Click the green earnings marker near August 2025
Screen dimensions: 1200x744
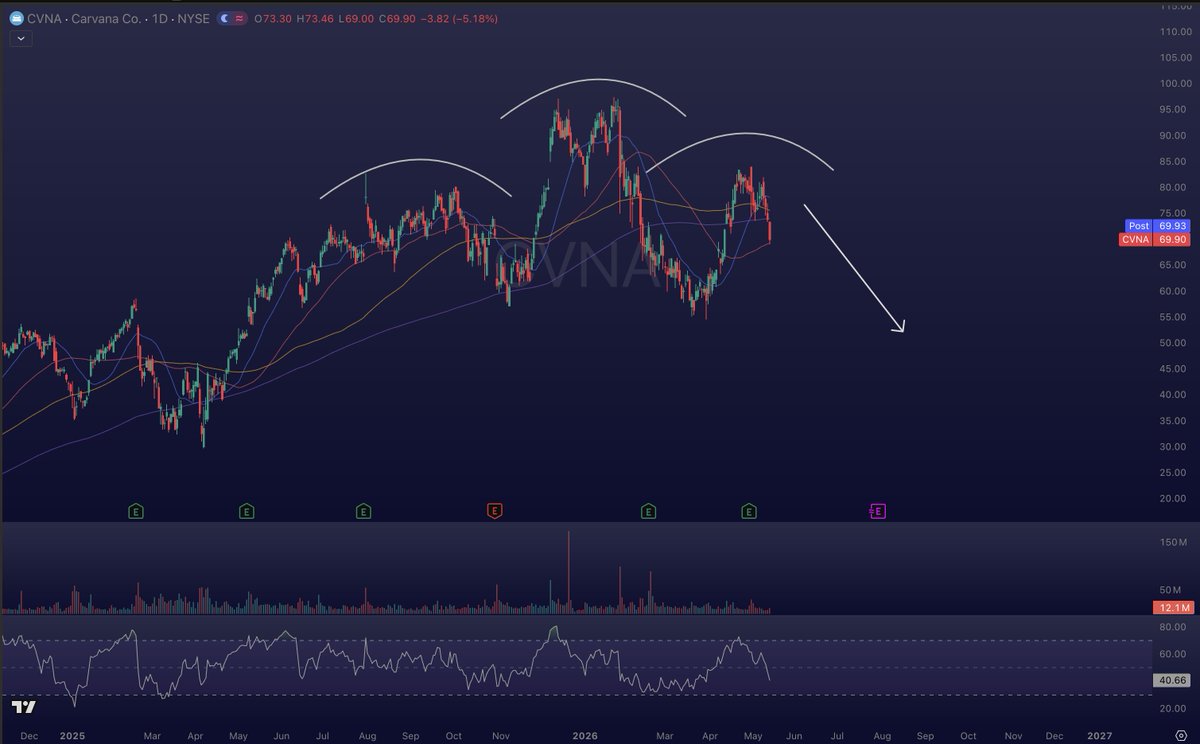pos(364,511)
